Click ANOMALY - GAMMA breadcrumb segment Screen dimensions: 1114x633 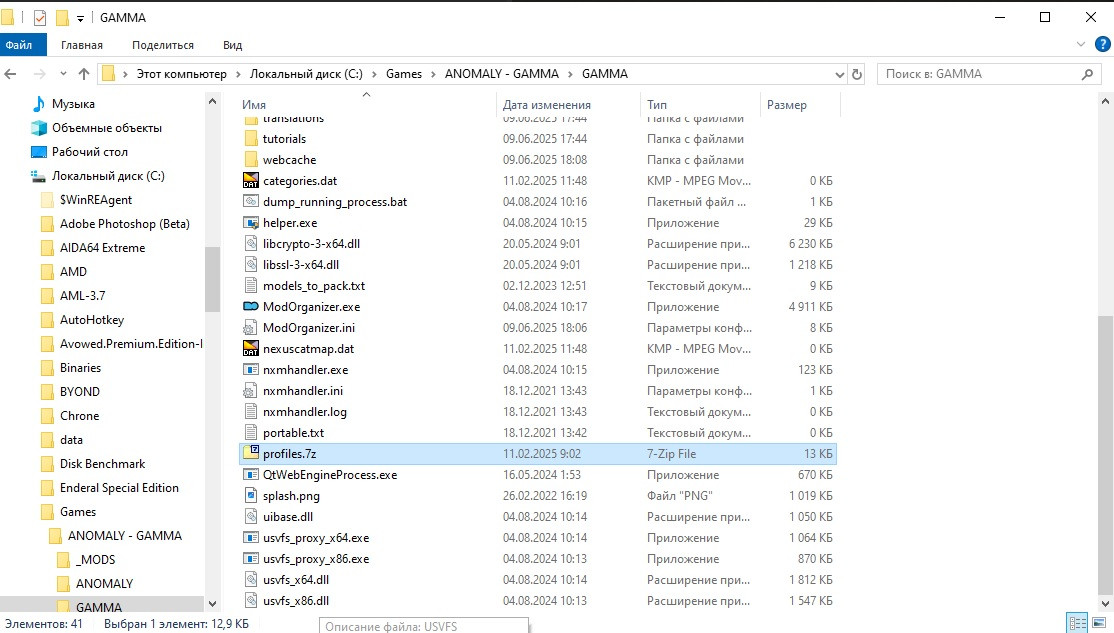tap(502, 74)
